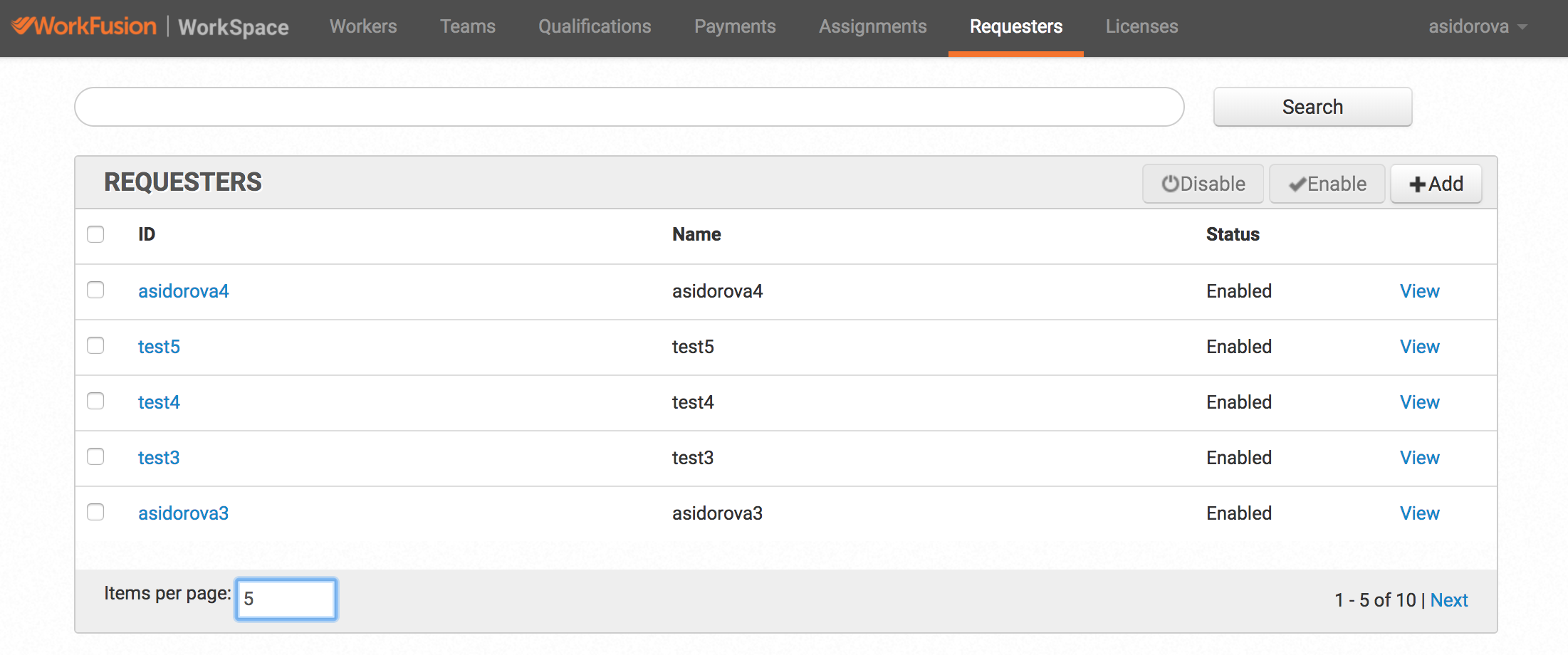Click the Search button

pyautogui.click(x=1313, y=107)
